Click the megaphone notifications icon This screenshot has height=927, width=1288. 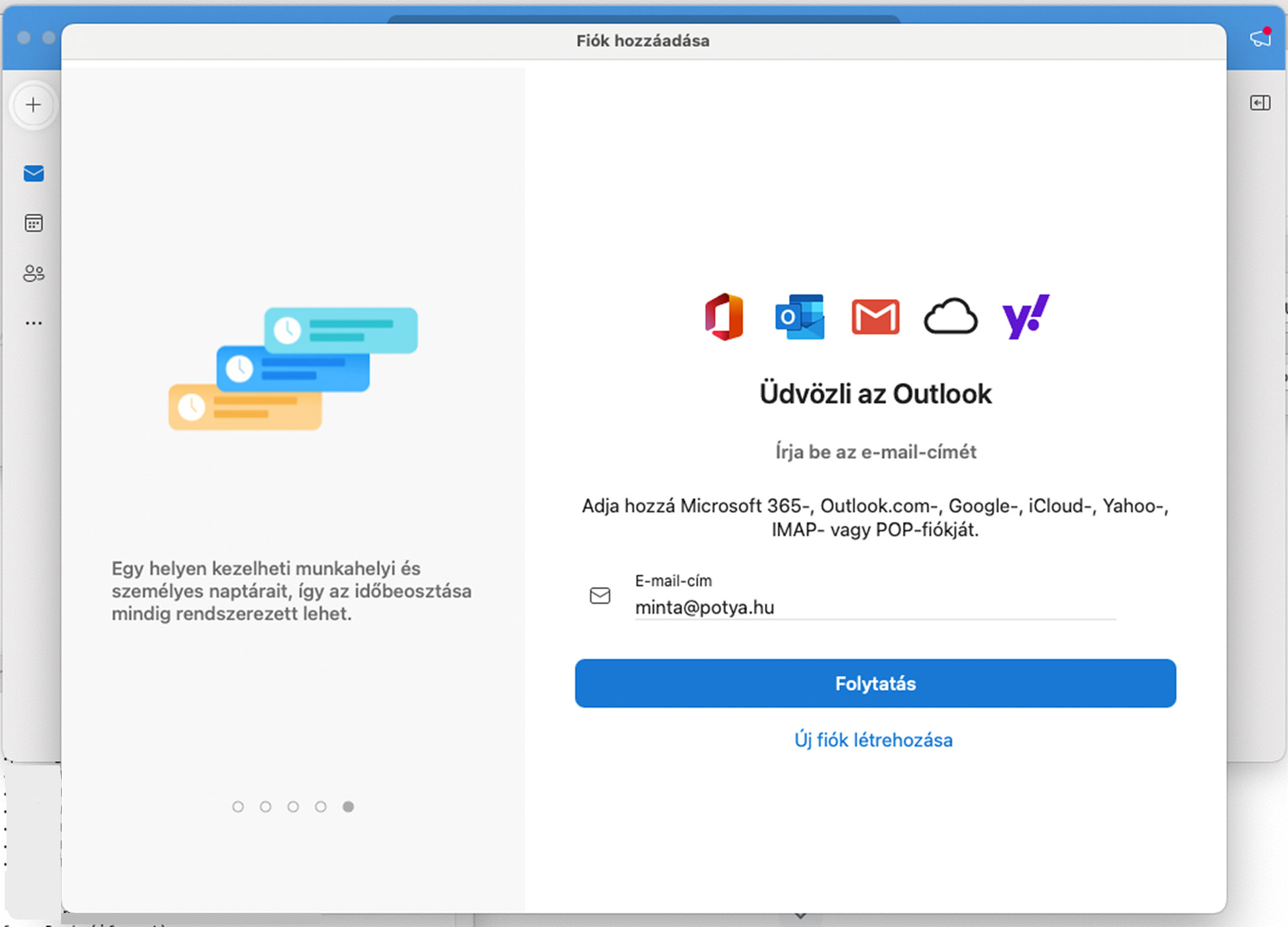pyautogui.click(x=1260, y=38)
